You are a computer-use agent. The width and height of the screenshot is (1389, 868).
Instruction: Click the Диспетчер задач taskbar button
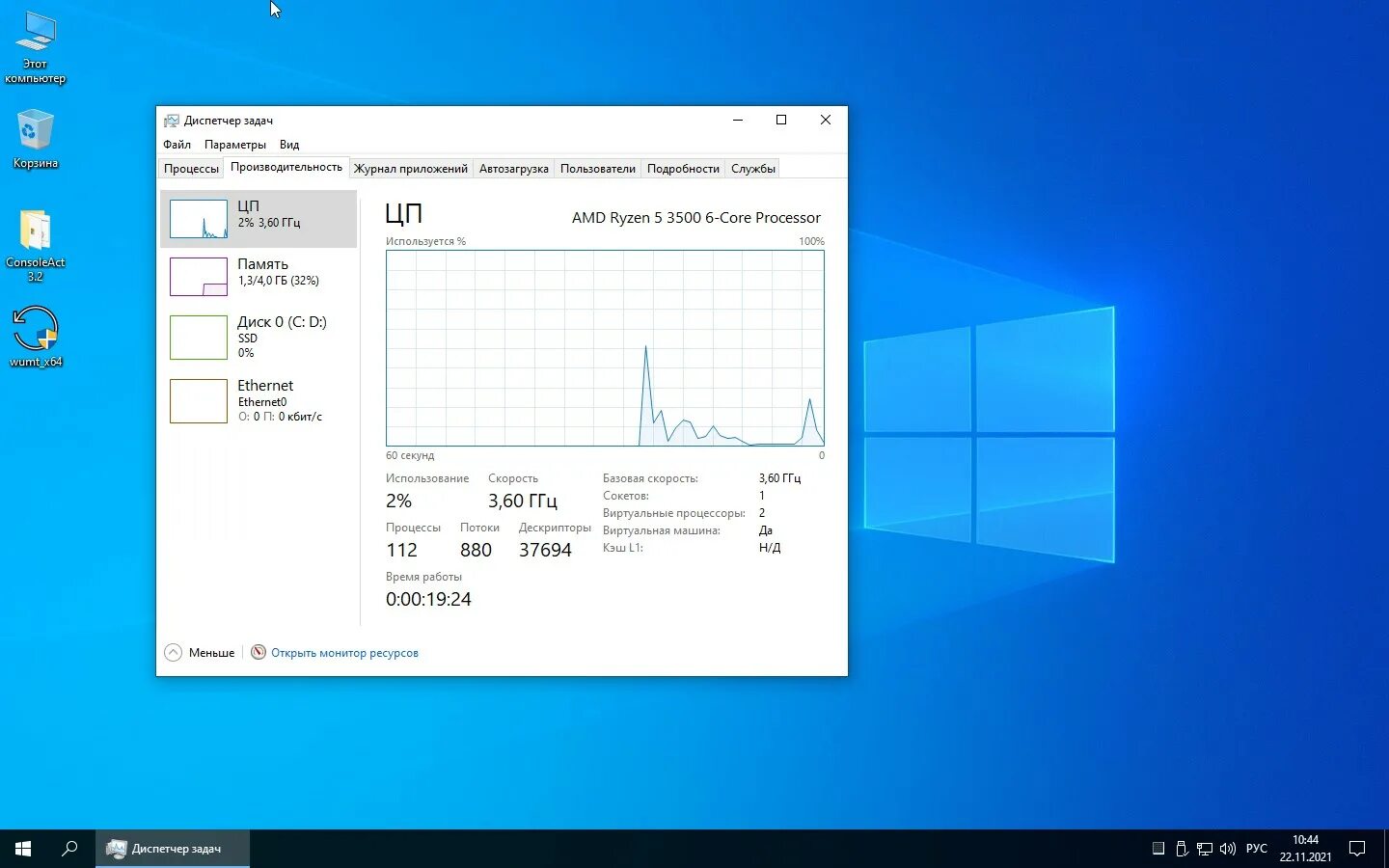tap(173, 849)
